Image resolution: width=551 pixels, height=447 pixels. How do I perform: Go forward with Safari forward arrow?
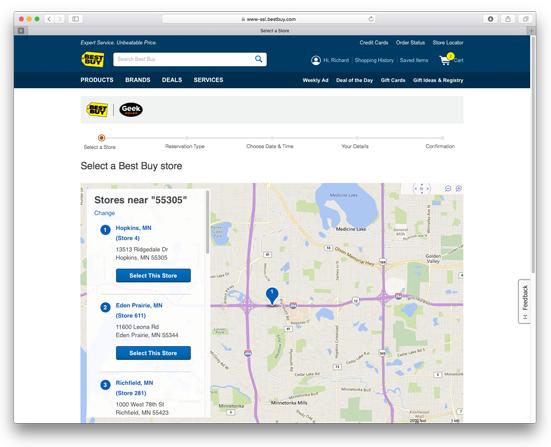pos(60,19)
